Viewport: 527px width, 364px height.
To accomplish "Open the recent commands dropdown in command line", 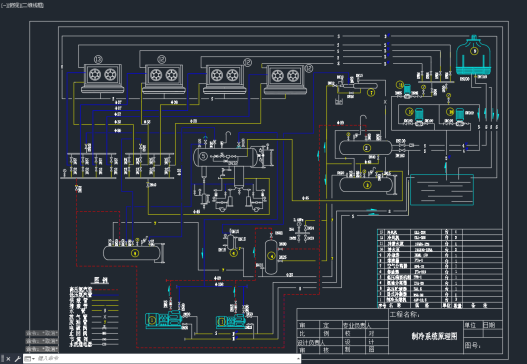I will pos(30,359).
